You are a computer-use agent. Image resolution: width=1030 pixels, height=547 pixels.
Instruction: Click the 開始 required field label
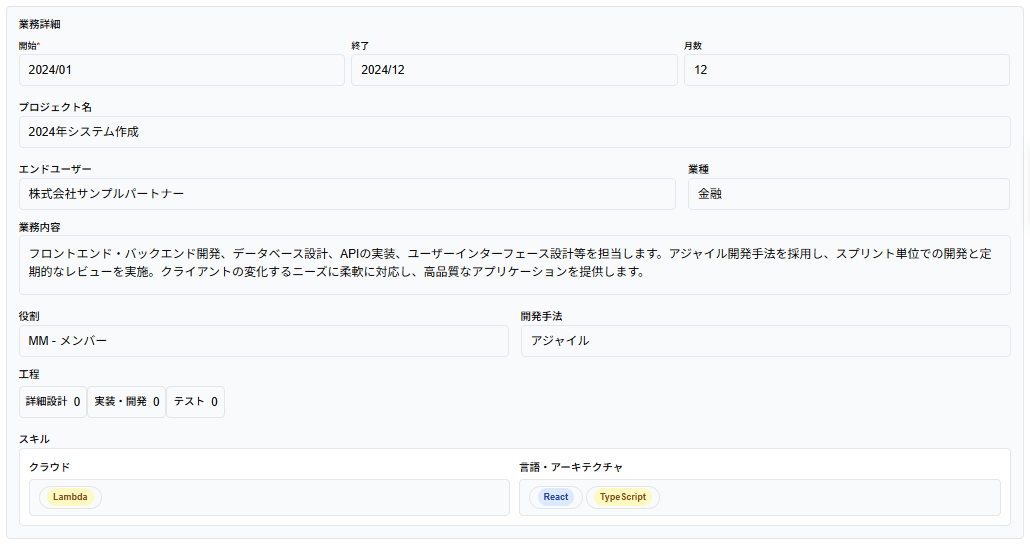click(x=30, y=46)
